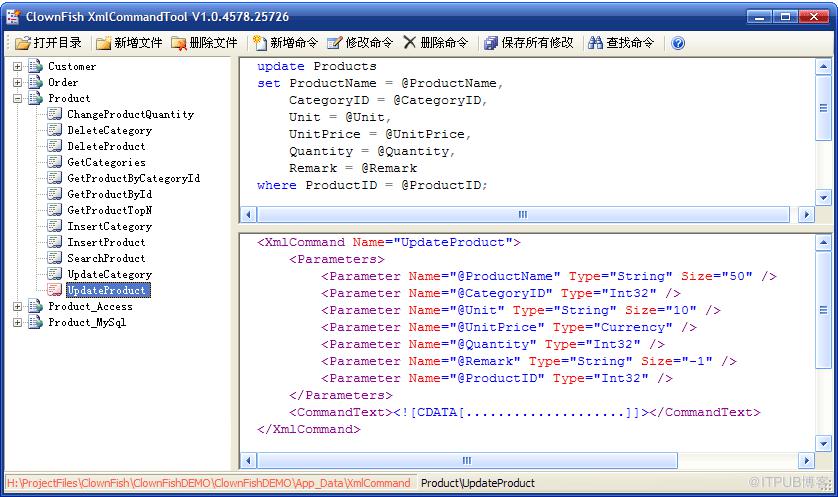Select the ChangeProductQuantity command
The width and height of the screenshot is (838, 497).
pos(130,114)
